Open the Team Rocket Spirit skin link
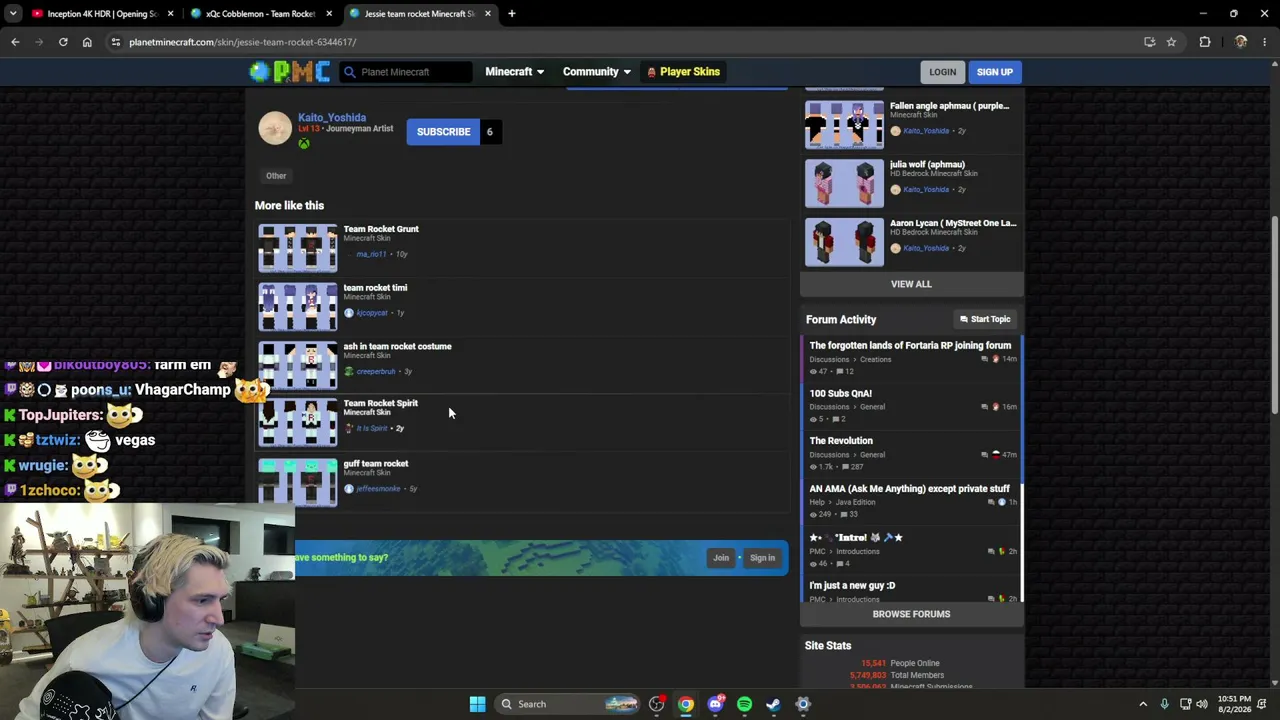 pyautogui.click(x=380, y=404)
